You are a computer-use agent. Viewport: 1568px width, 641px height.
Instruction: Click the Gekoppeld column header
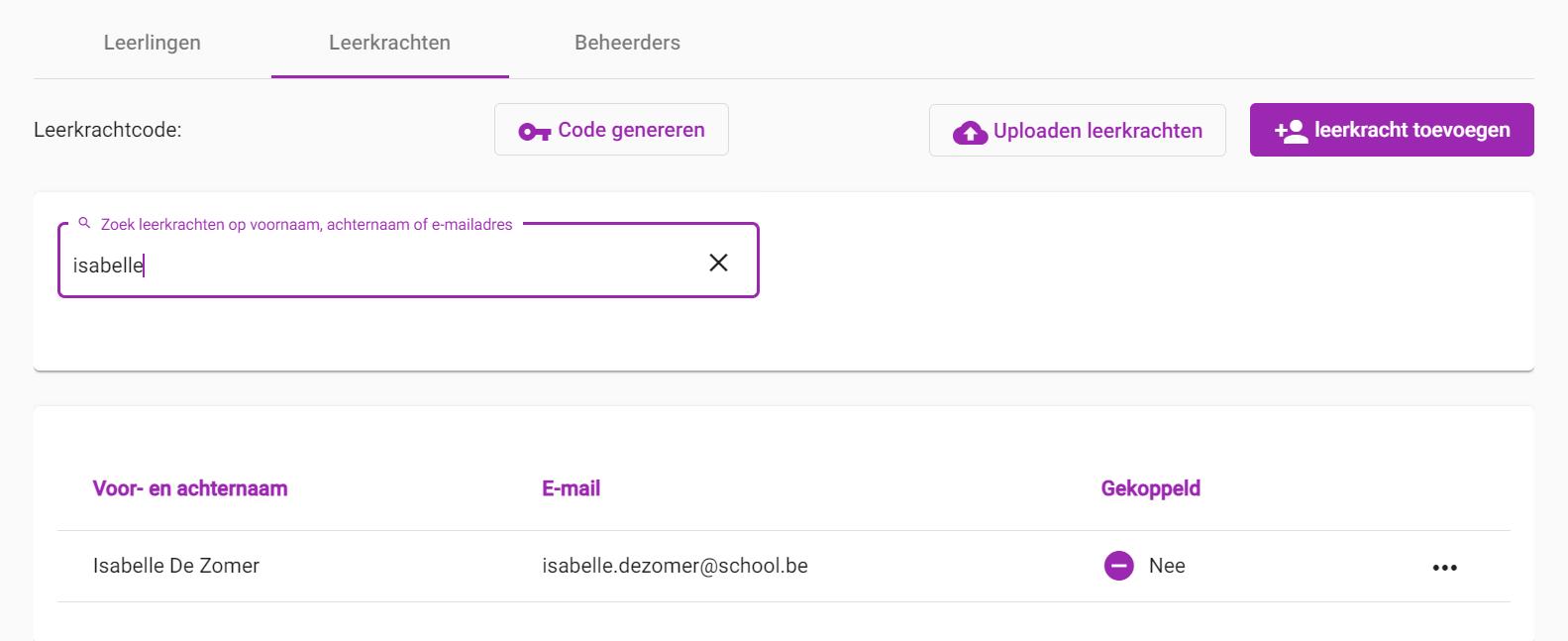(x=1151, y=488)
